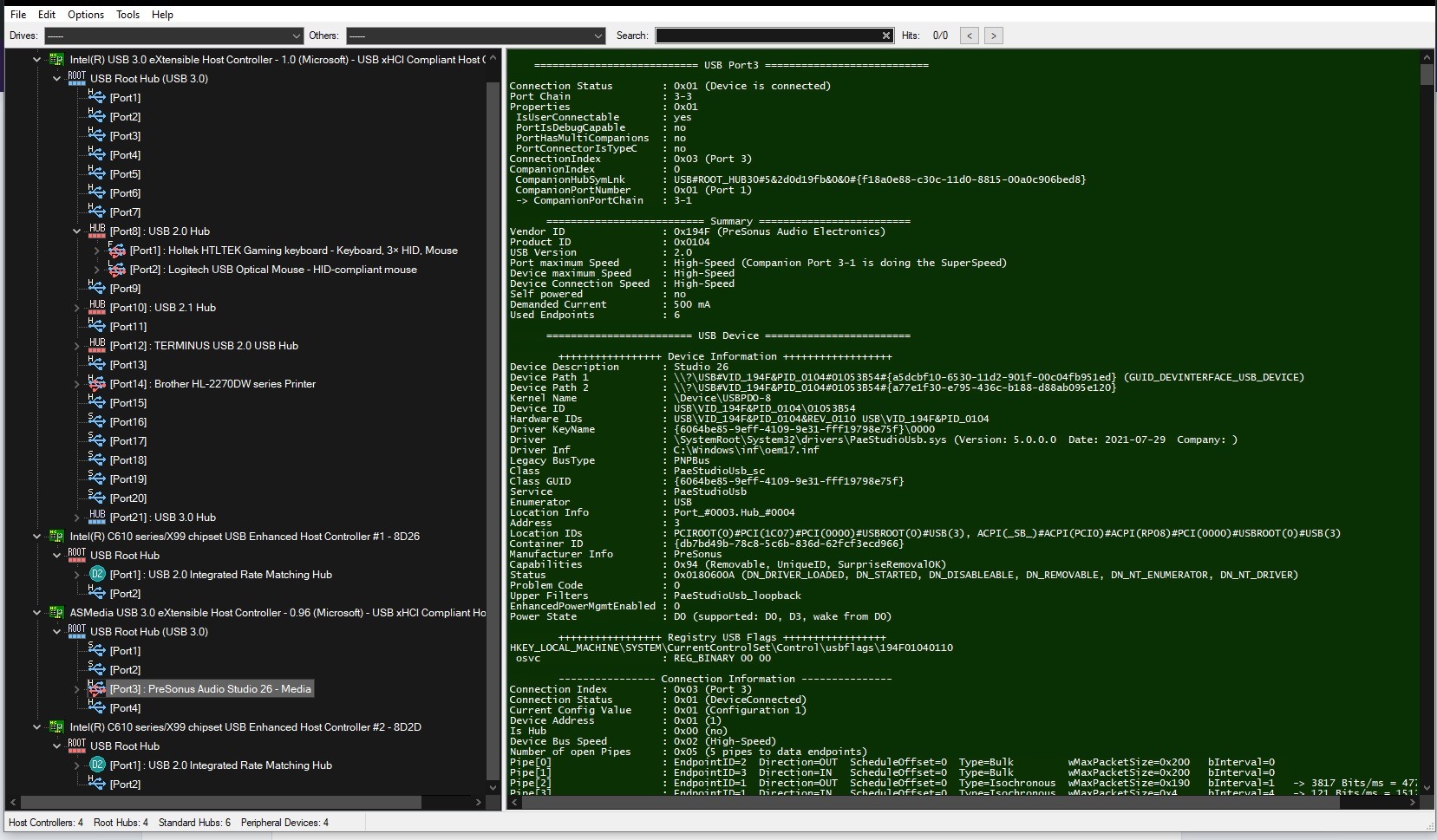Click the Hits: 0/0 counter text
Image resolution: width=1437 pixels, height=840 pixels.
click(924, 36)
